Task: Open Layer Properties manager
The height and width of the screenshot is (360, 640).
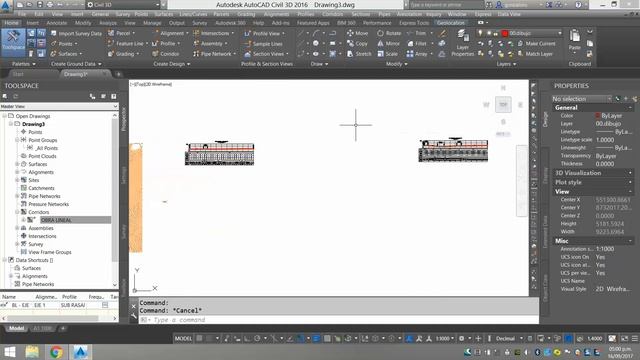Action: pyautogui.click(x=462, y=42)
